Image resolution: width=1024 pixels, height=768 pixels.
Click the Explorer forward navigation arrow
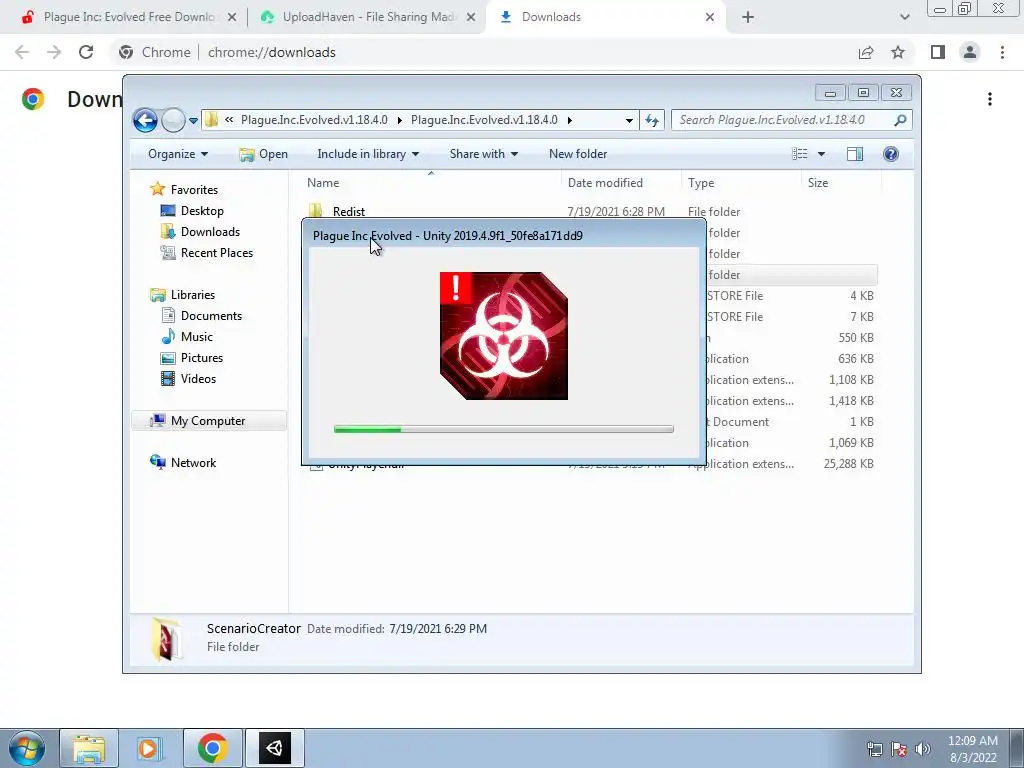pos(173,120)
